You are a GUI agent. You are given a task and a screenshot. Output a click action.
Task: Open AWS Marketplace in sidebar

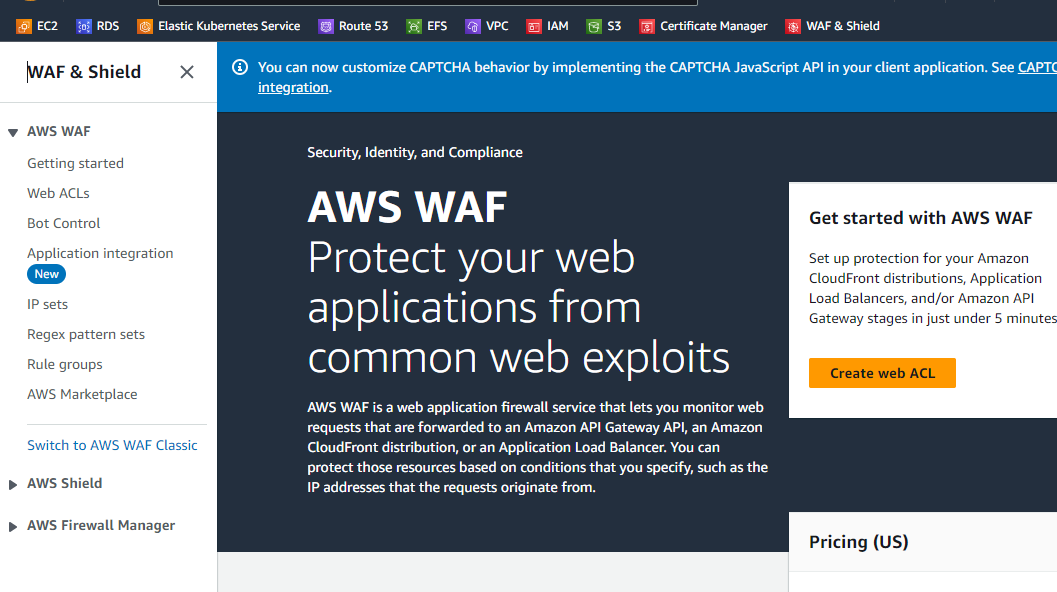tap(82, 394)
